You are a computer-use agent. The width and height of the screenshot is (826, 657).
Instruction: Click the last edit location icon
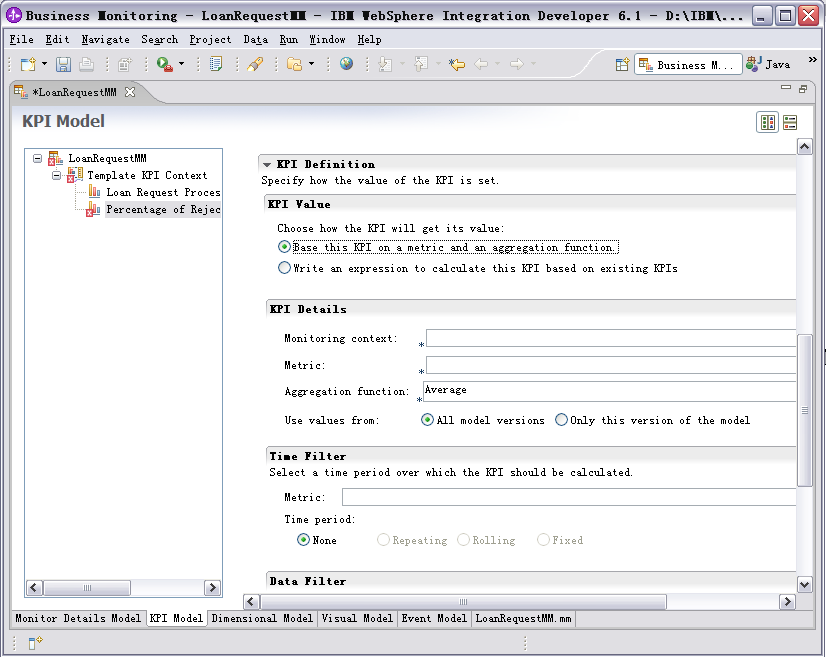coord(457,64)
